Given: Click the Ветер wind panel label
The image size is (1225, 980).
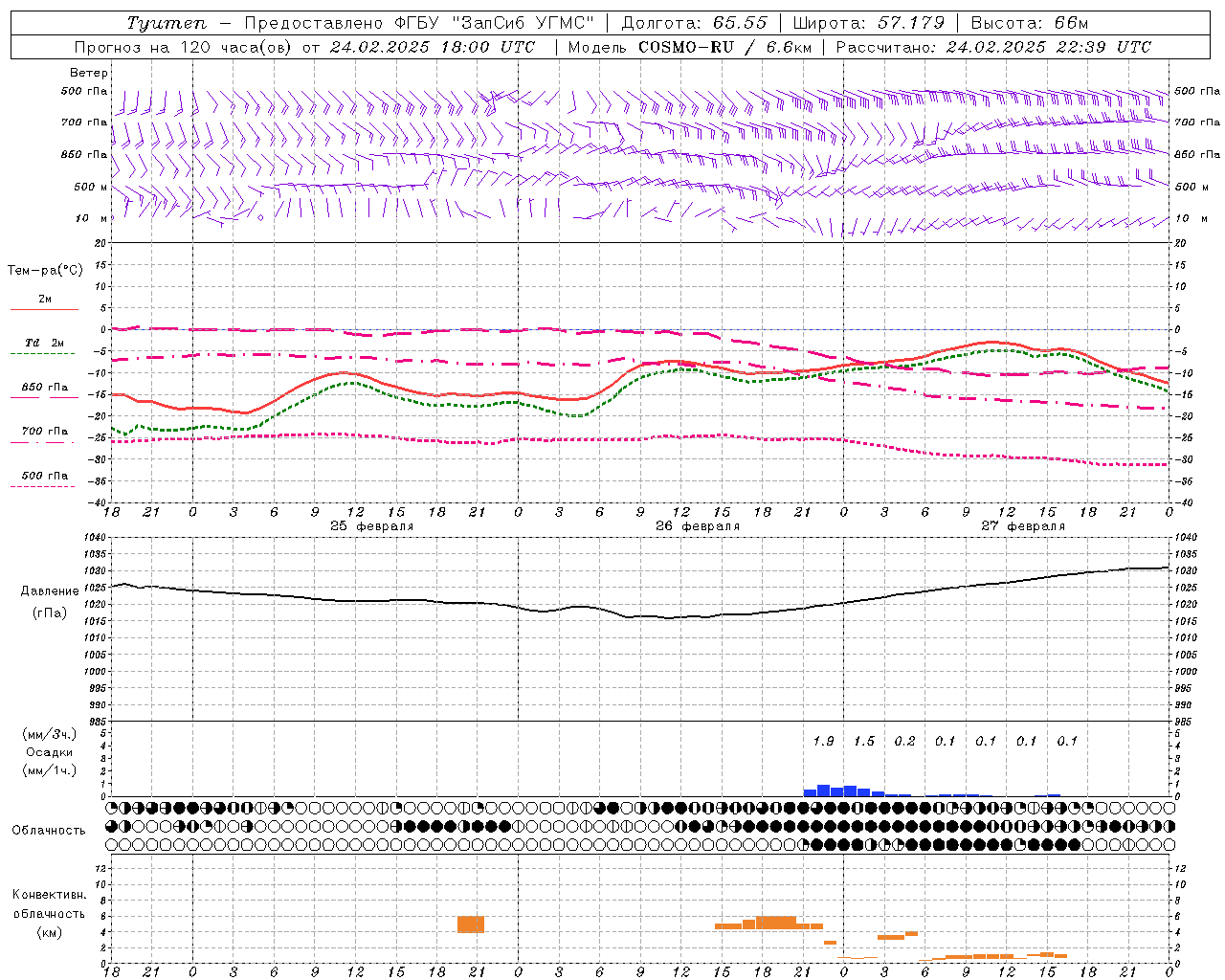Looking at the screenshot, I should pyautogui.click(x=89, y=73).
